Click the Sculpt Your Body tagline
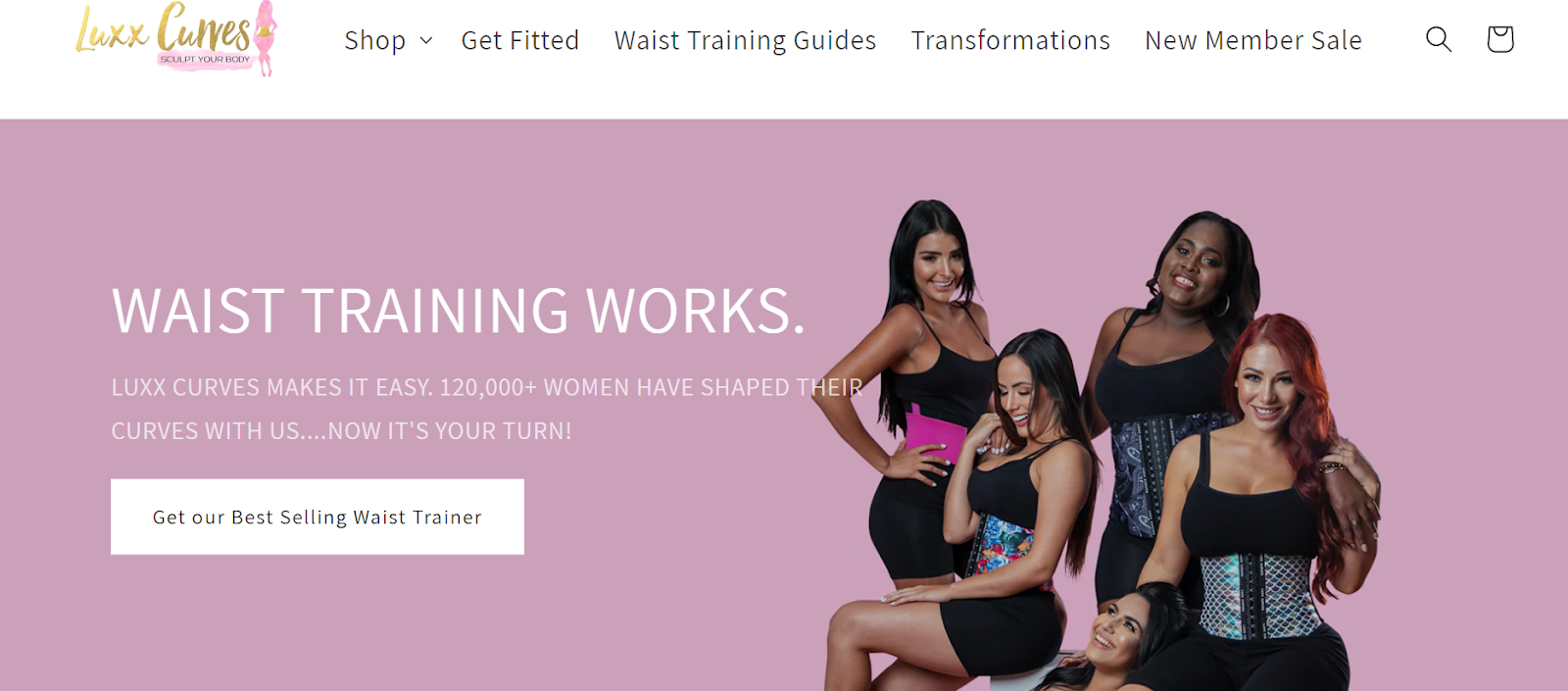This screenshot has height=691, width=1568. 205,59
